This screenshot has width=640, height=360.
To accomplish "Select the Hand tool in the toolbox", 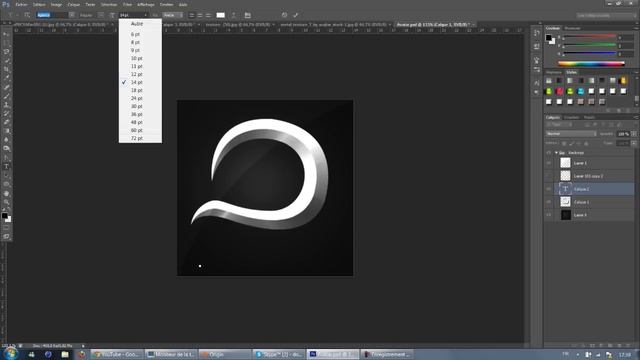I will pyautogui.click(x=6, y=193).
